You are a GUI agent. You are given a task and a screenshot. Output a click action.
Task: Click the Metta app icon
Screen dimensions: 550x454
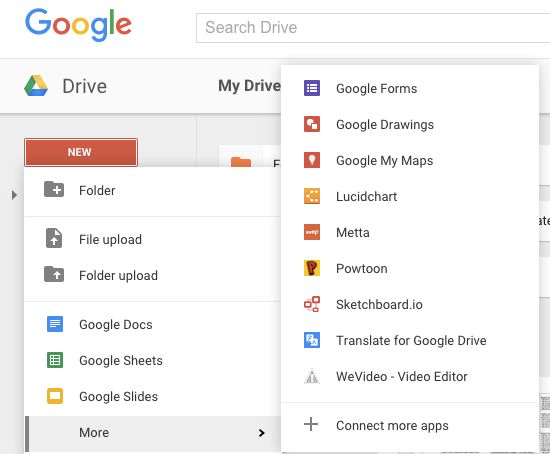pyautogui.click(x=311, y=232)
